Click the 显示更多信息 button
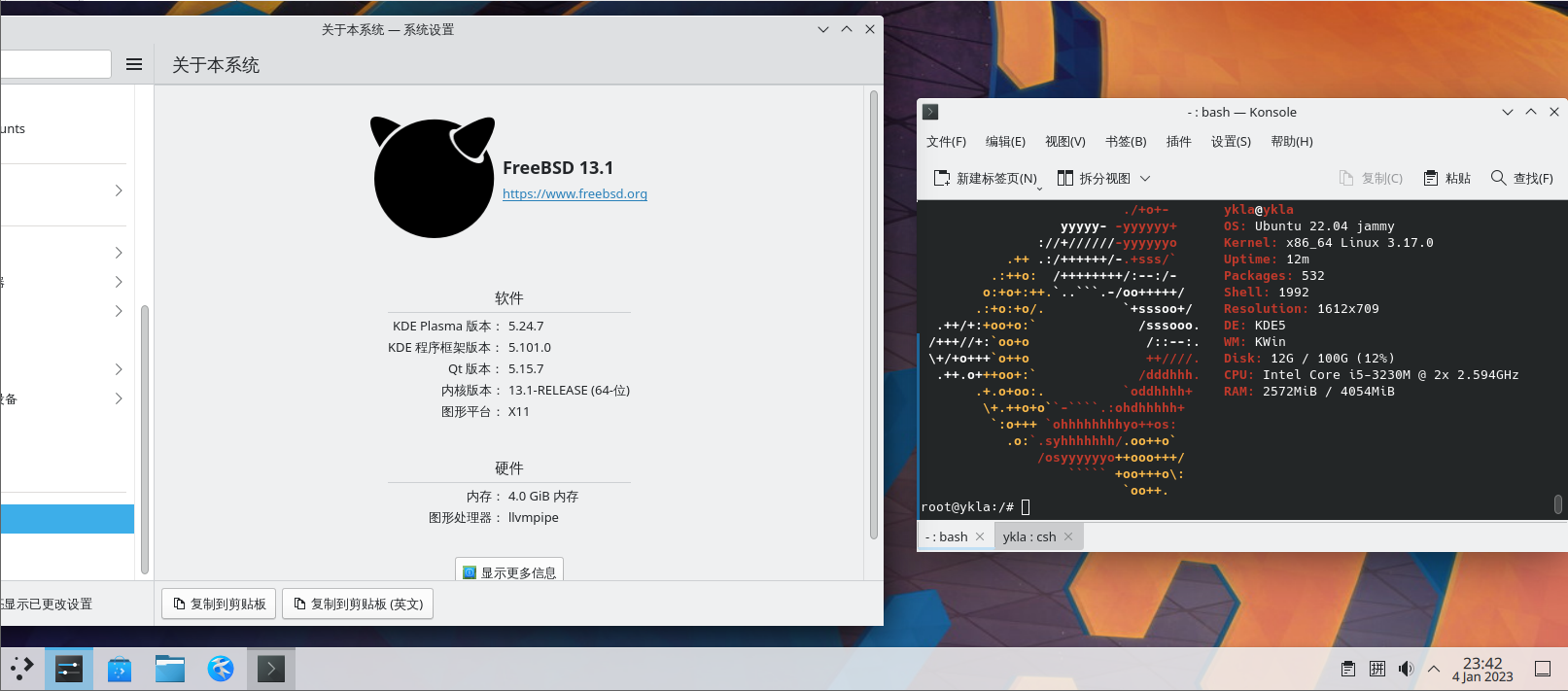 pyautogui.click(x=509, y=571)
